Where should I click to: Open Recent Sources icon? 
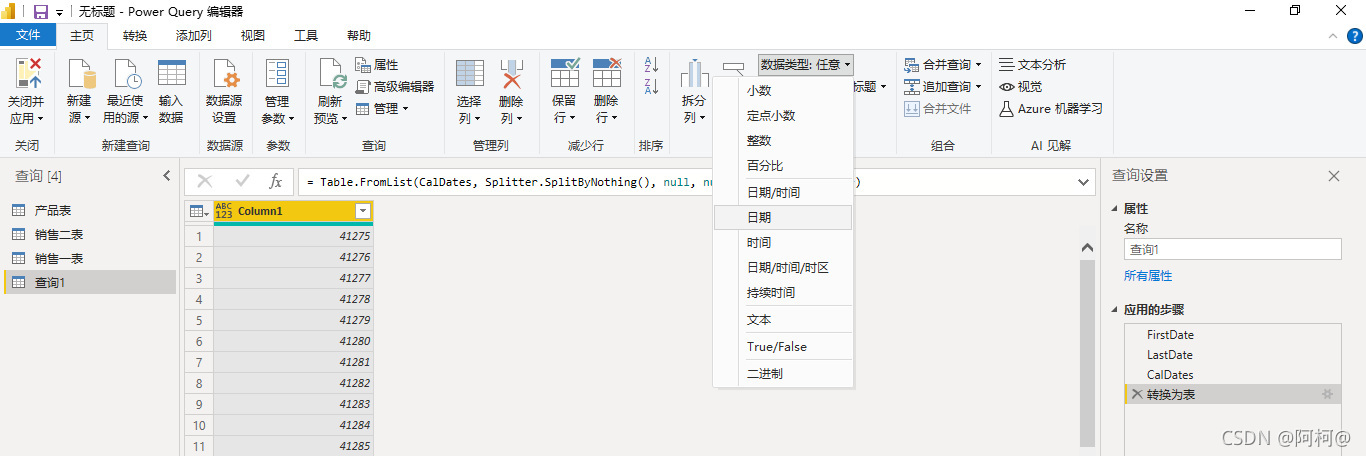[x=126, y=74]
